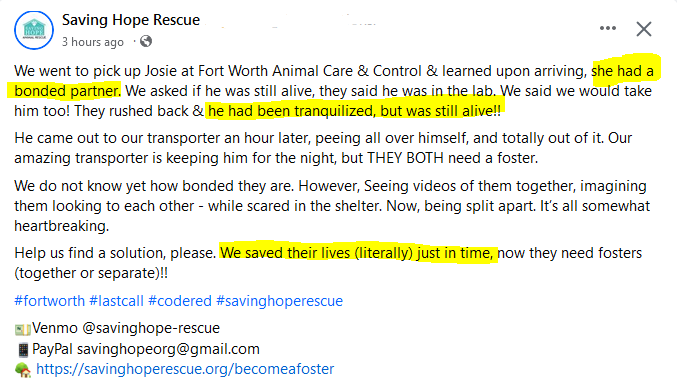This screenshot has width=677, height=387.
Task: Select the #savinghoperescue hashtag
Action: click(279, 301)
